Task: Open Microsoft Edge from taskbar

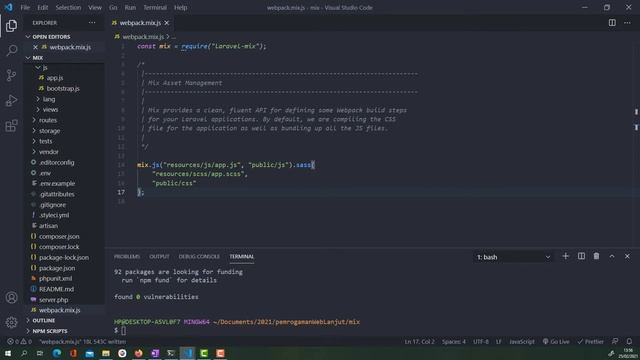Action: [x=57, y=353]
